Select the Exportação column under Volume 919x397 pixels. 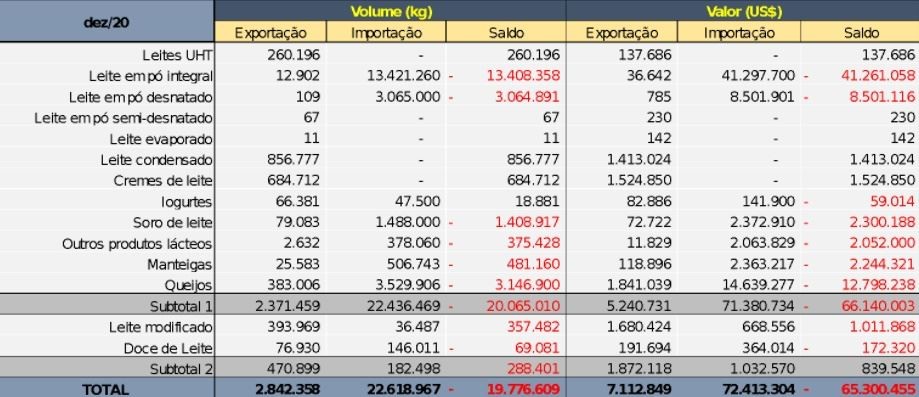(270, 32)
